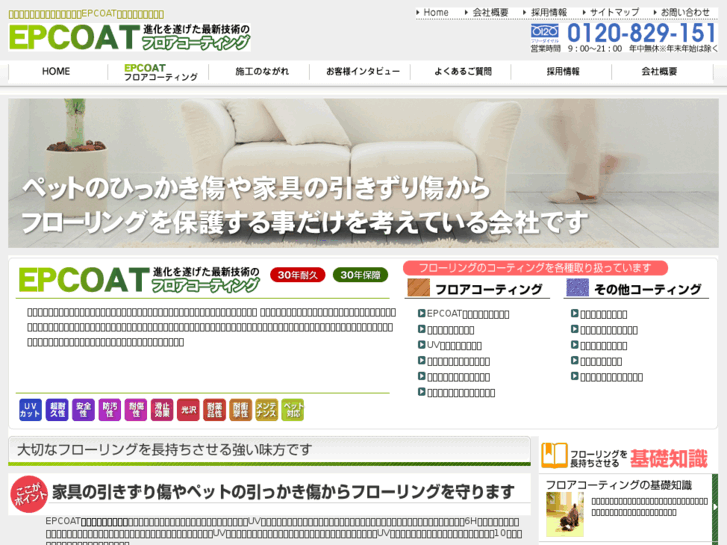Click the large EPCOAT logo in content panel
727x545 pixels.
(x=139, y=280)
